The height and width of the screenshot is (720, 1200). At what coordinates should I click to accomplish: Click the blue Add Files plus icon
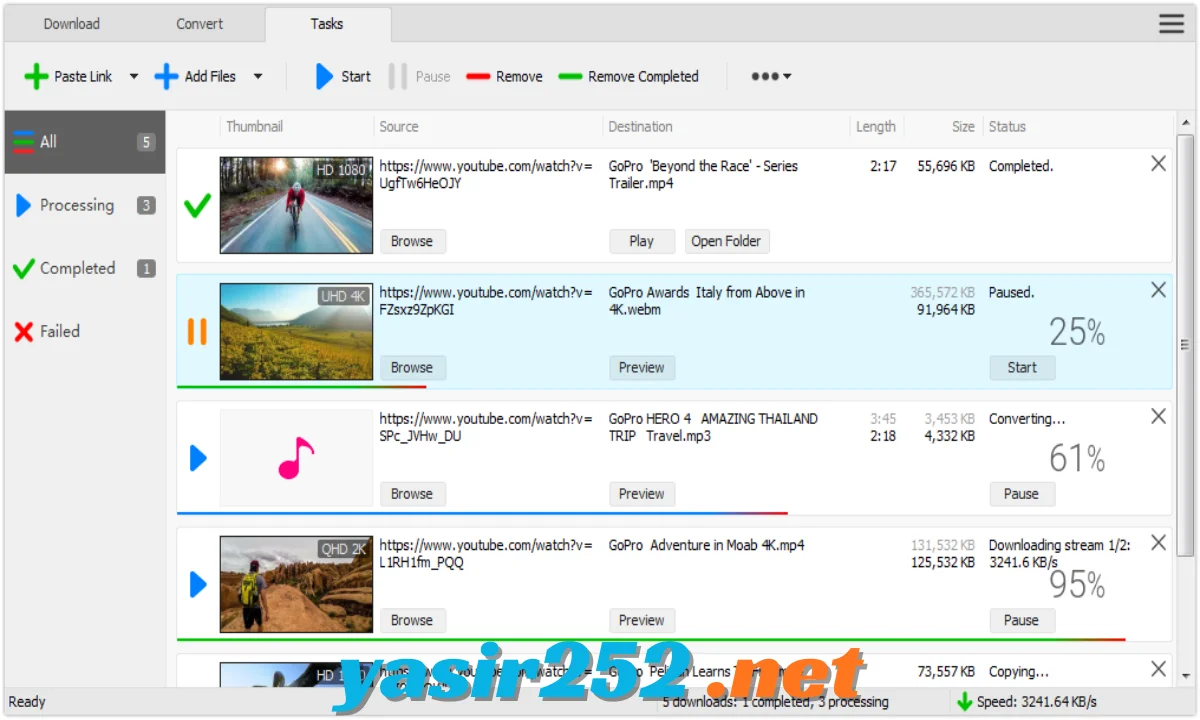pyautogui.click(x=166, y=76)
